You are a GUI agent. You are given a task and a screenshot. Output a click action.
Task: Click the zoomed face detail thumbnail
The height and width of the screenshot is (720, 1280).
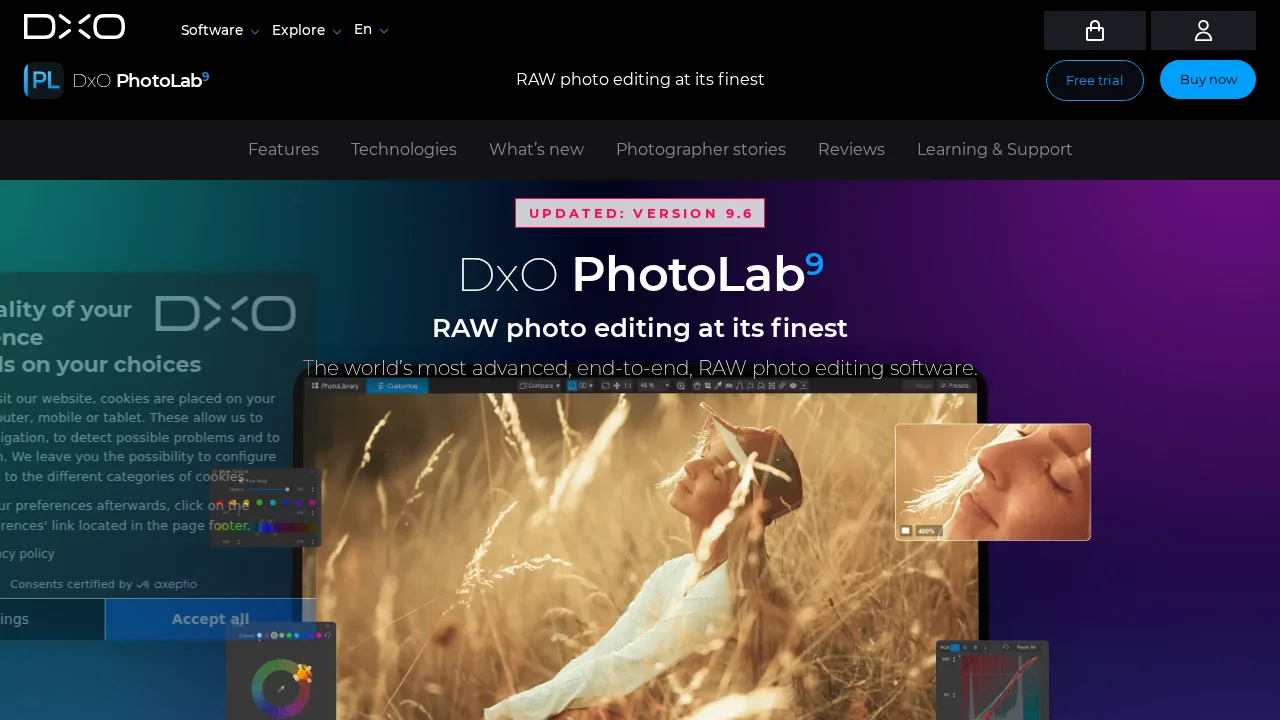992,481
